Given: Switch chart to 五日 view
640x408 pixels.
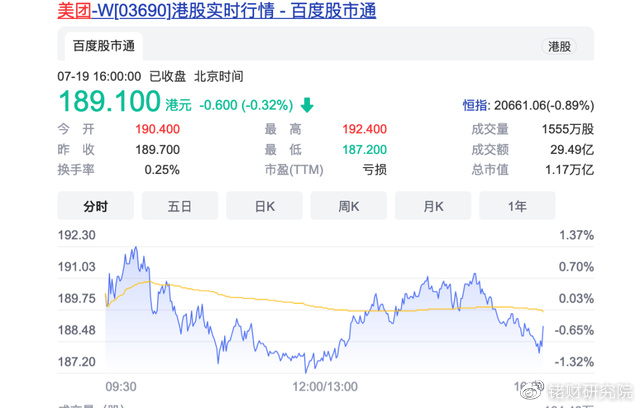Looking at the screenshot, I should tap(180, 206).
